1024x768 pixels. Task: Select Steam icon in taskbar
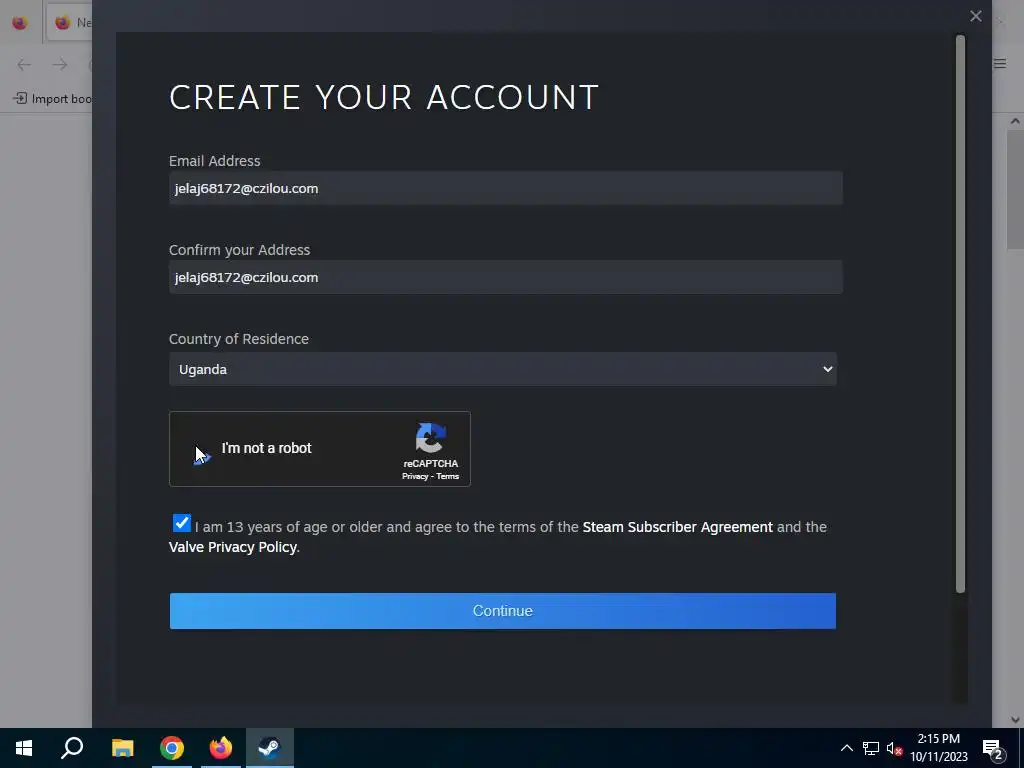[x=270, y=748]
